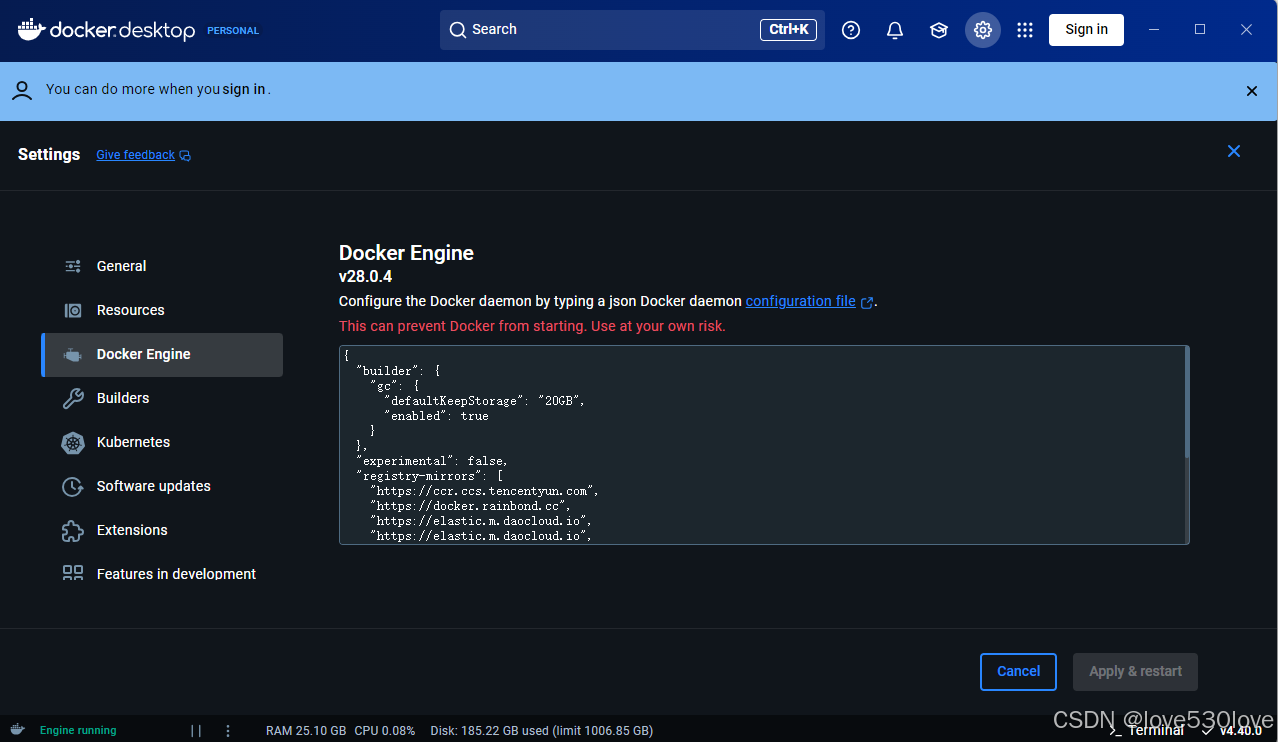Close the Settings page with the X

(x=1234, y=151)
